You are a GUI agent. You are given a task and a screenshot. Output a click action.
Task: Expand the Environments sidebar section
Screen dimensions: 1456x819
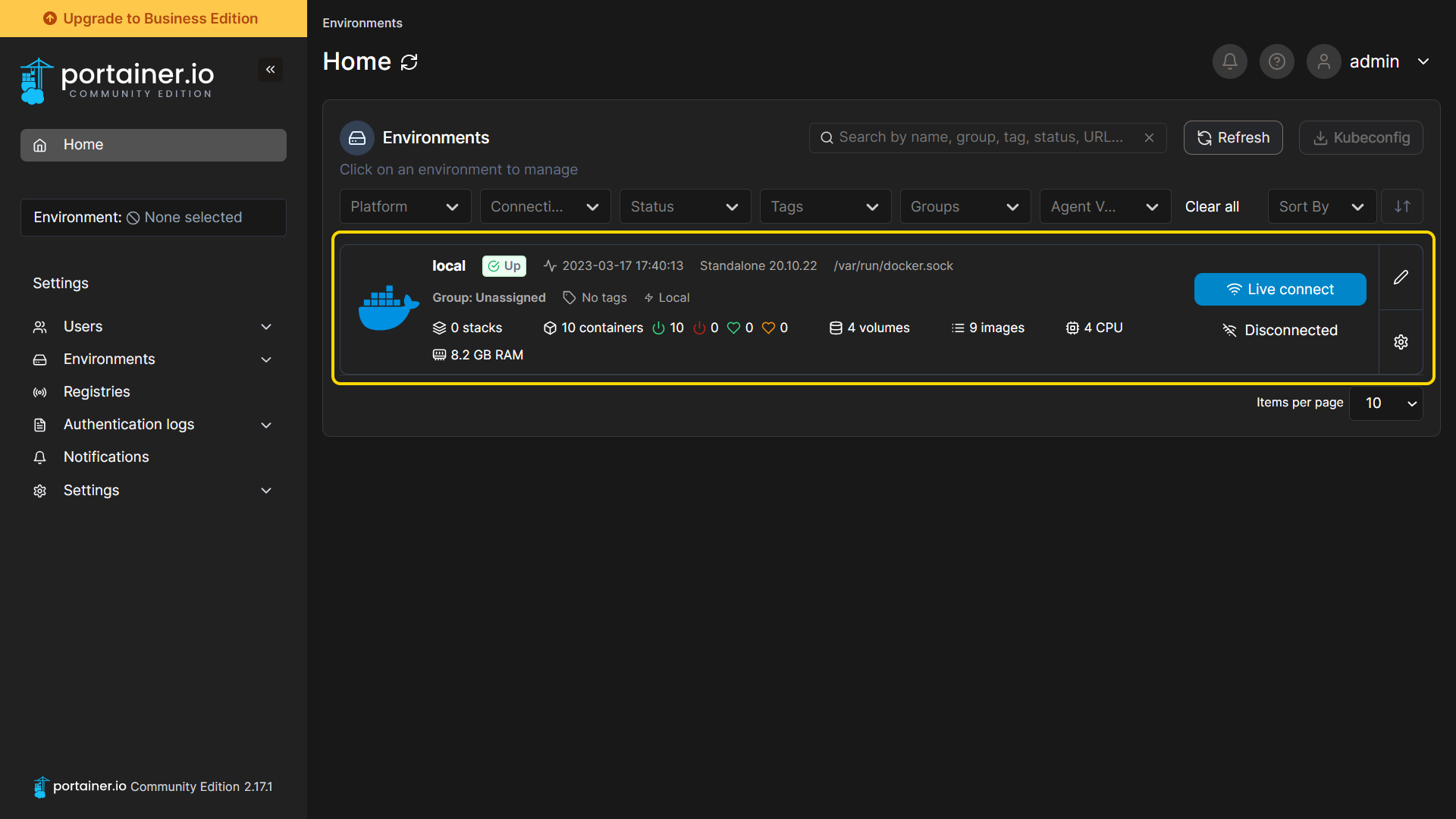[x=266, y=359]
